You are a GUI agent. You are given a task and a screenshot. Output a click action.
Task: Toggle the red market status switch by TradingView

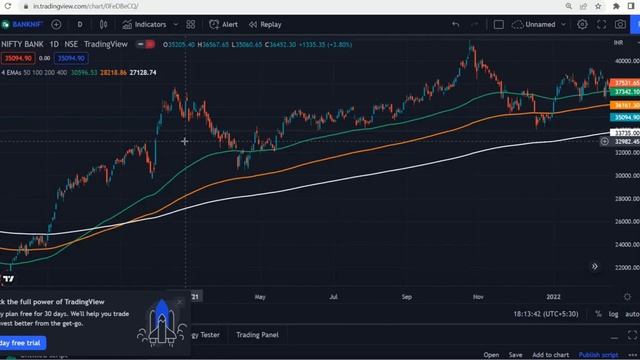[145, 44]
